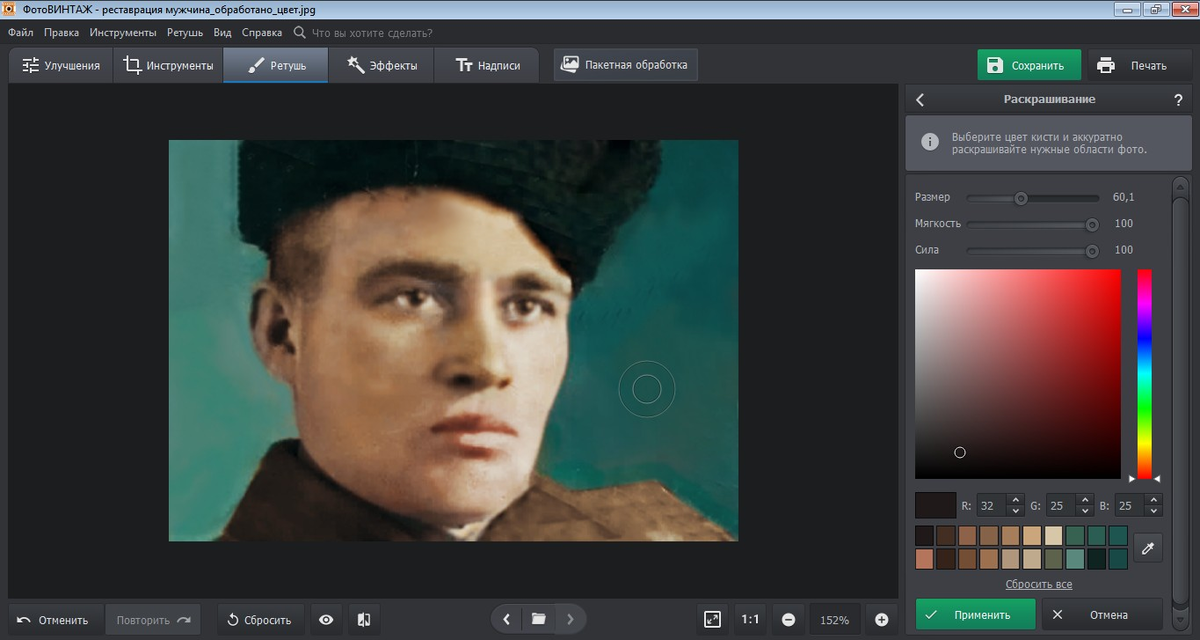Select the light seafoam teal swatch
Viewport: 1200px width, 640px height.
pyautogui.click(x=1075, y=558)
